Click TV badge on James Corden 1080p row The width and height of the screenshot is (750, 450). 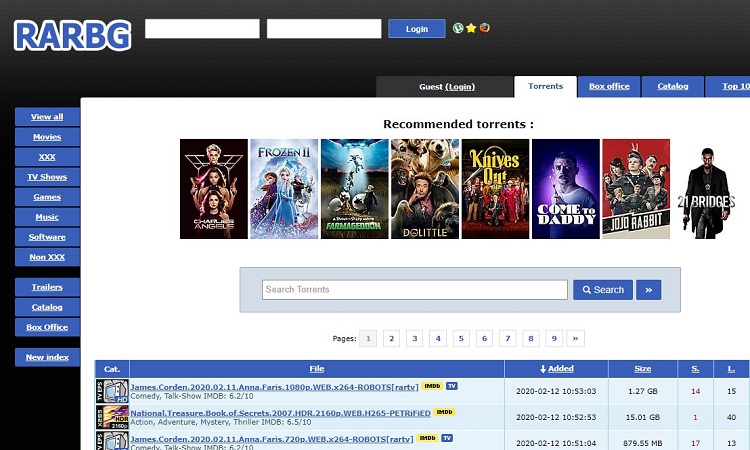click(x=451, y=385)
